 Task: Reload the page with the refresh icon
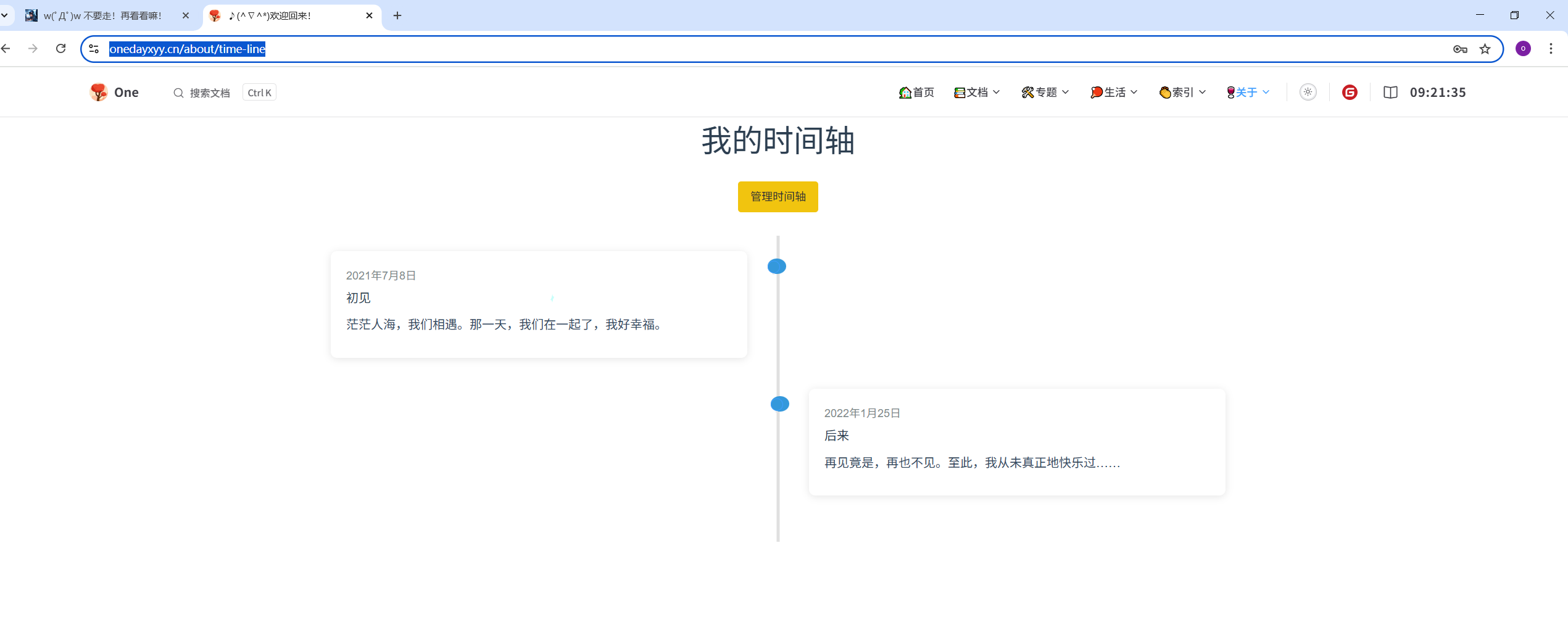tap(60, 49)
